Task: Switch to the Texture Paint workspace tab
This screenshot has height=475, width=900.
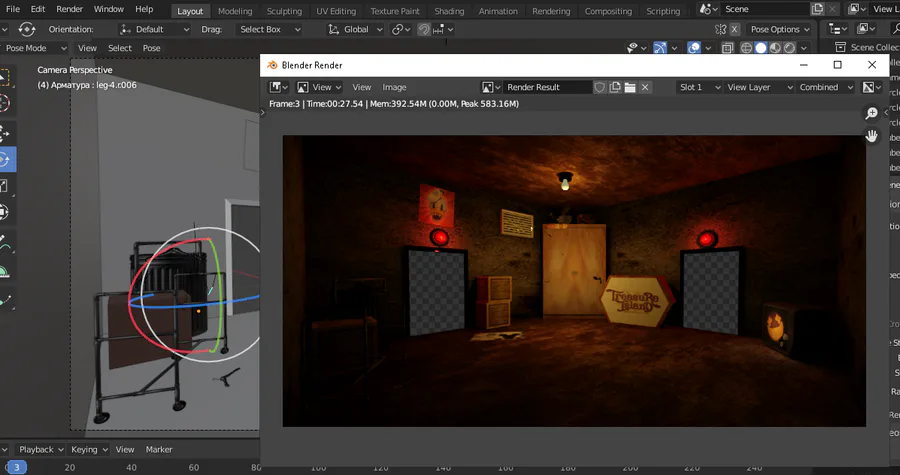Action: click(x=395, y=11)
